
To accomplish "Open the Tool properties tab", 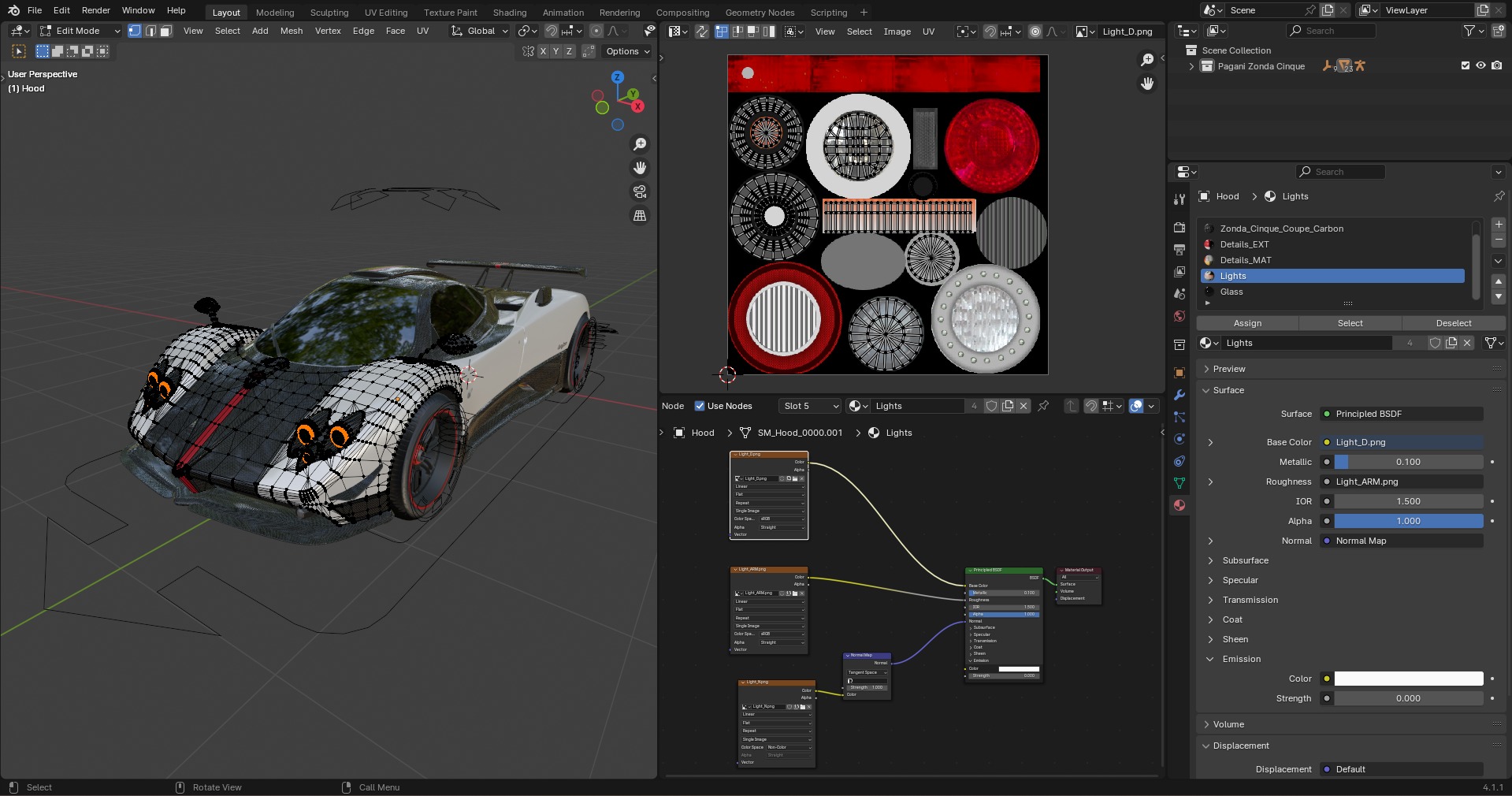I will [x=1179, y=199].
